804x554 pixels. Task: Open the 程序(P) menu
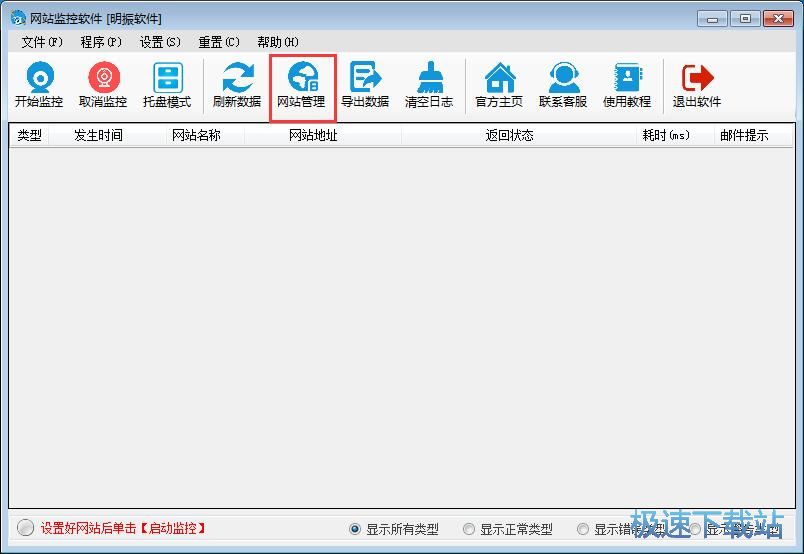point(100,42)
